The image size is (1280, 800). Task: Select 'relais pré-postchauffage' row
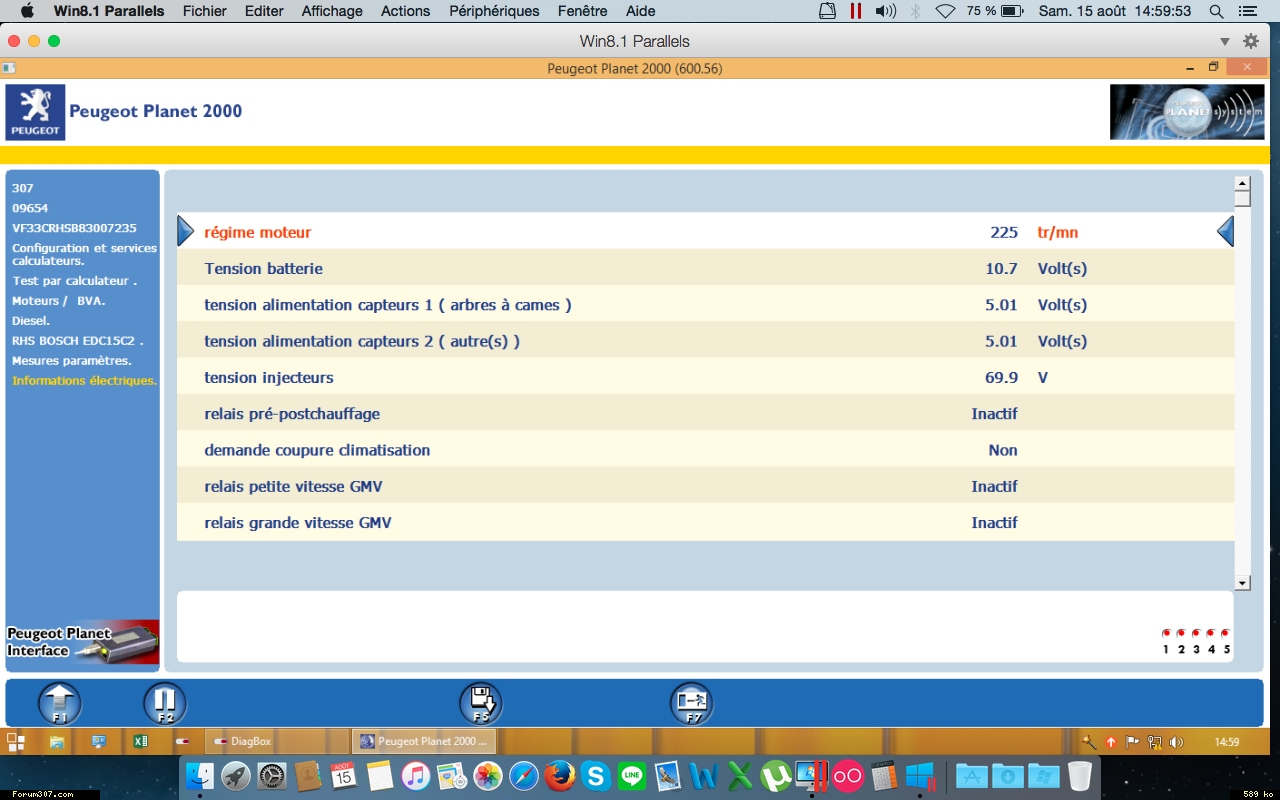705,413
